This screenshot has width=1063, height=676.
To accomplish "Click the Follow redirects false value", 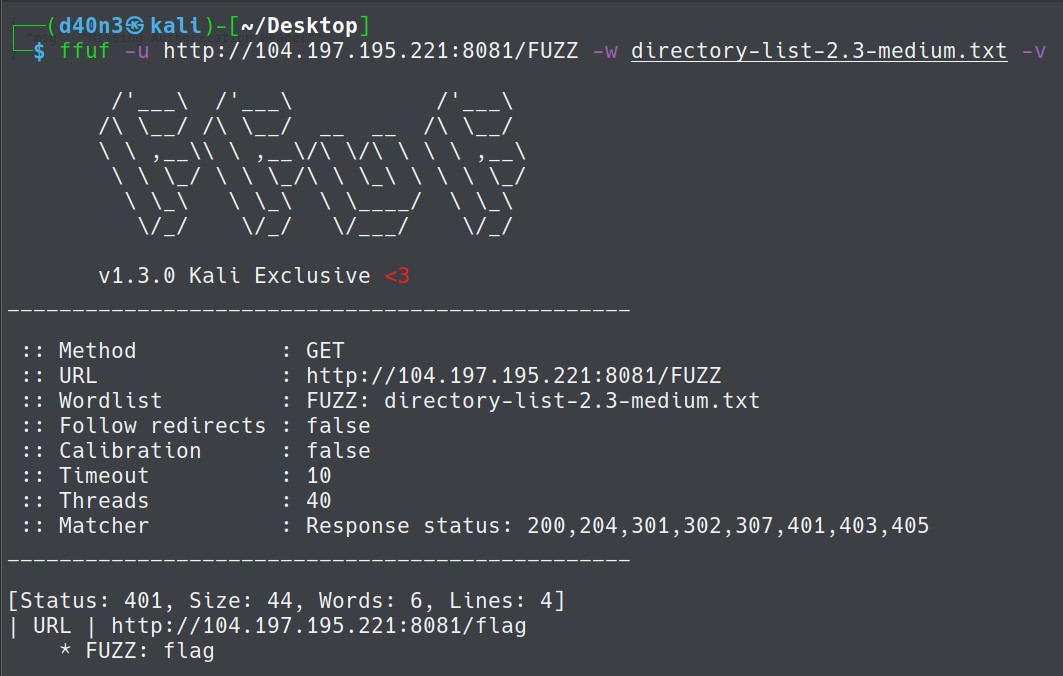I will point(338,426).
